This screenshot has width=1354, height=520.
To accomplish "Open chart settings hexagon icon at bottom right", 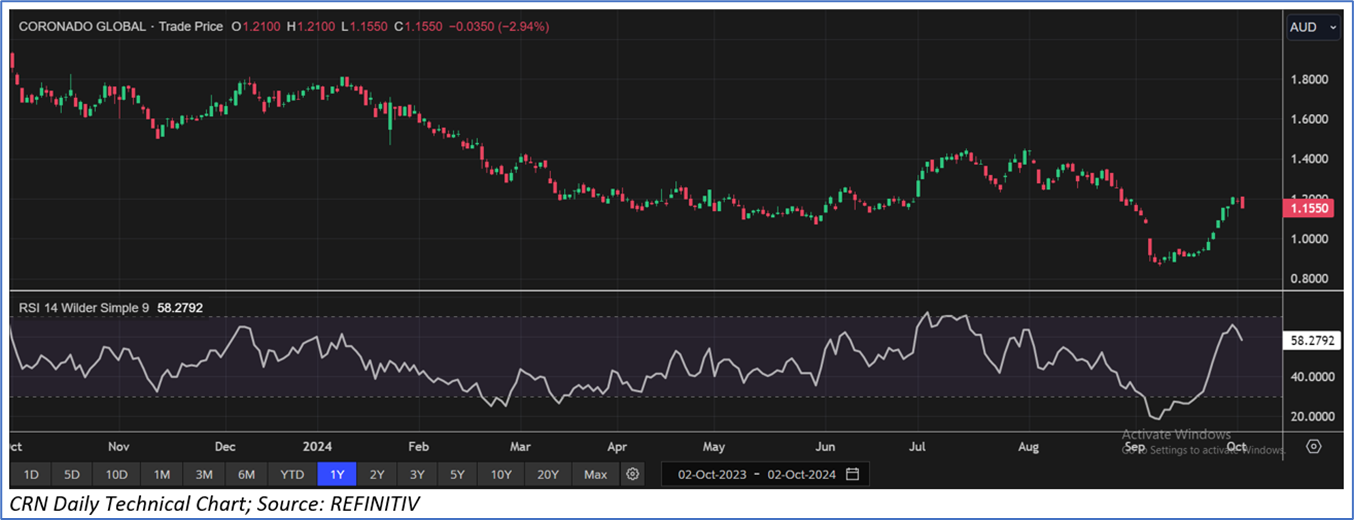I will [1314, 446].
